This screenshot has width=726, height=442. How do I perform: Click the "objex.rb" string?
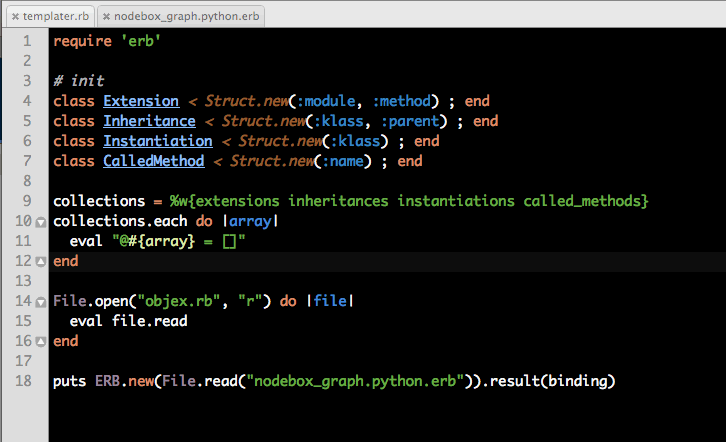pos(179,301)
